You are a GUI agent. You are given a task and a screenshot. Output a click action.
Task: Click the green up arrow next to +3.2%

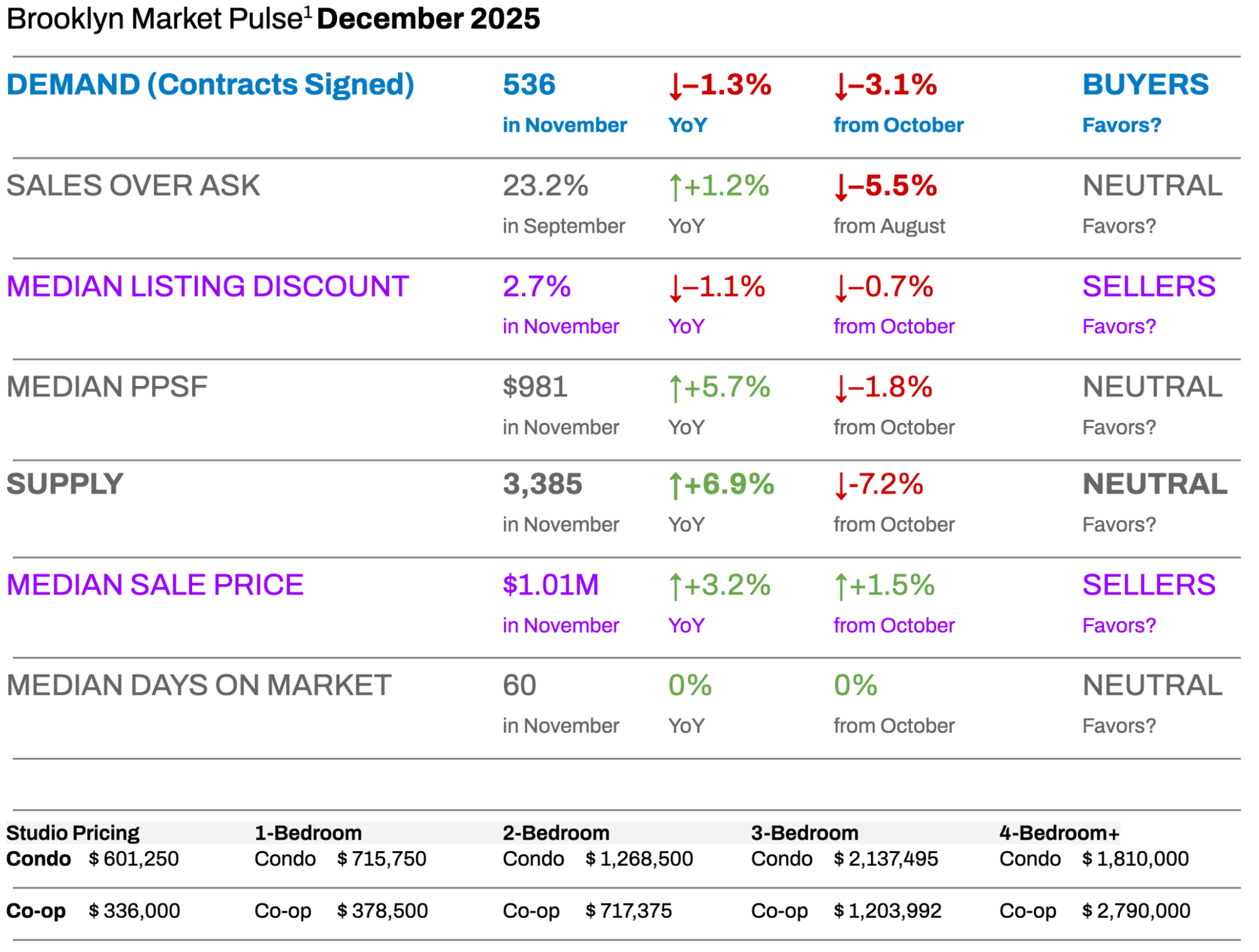[675, 587]
